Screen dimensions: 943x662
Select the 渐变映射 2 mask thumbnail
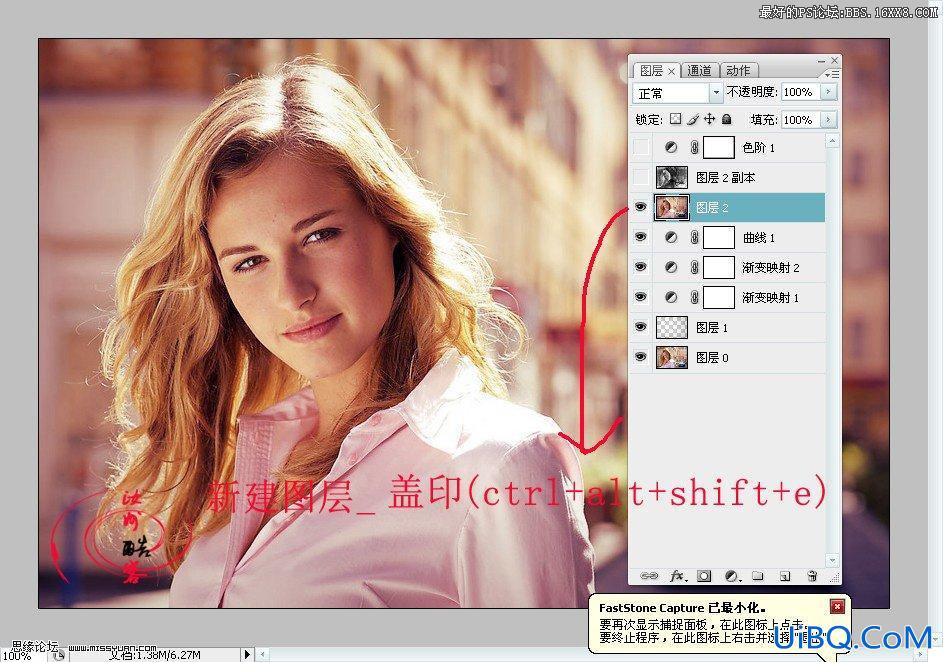point(719,267)
